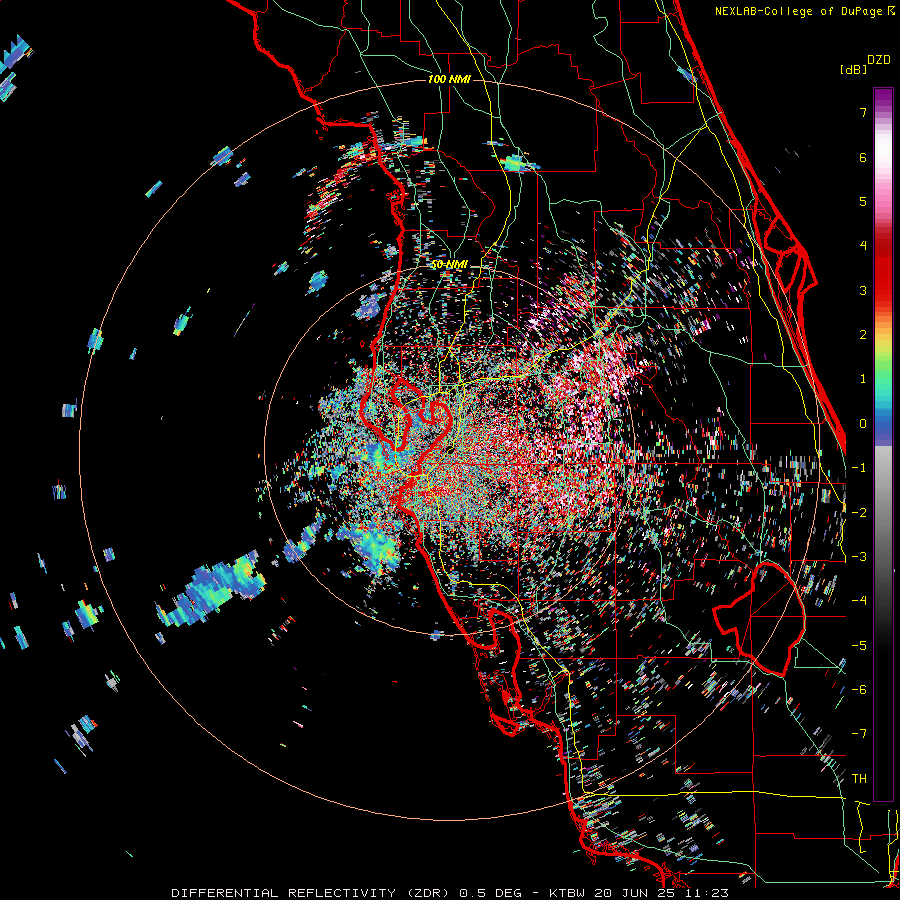Click the TH threshold label on scale
The height and width of the screenshot is (900, 900).
tap(859, 779)
